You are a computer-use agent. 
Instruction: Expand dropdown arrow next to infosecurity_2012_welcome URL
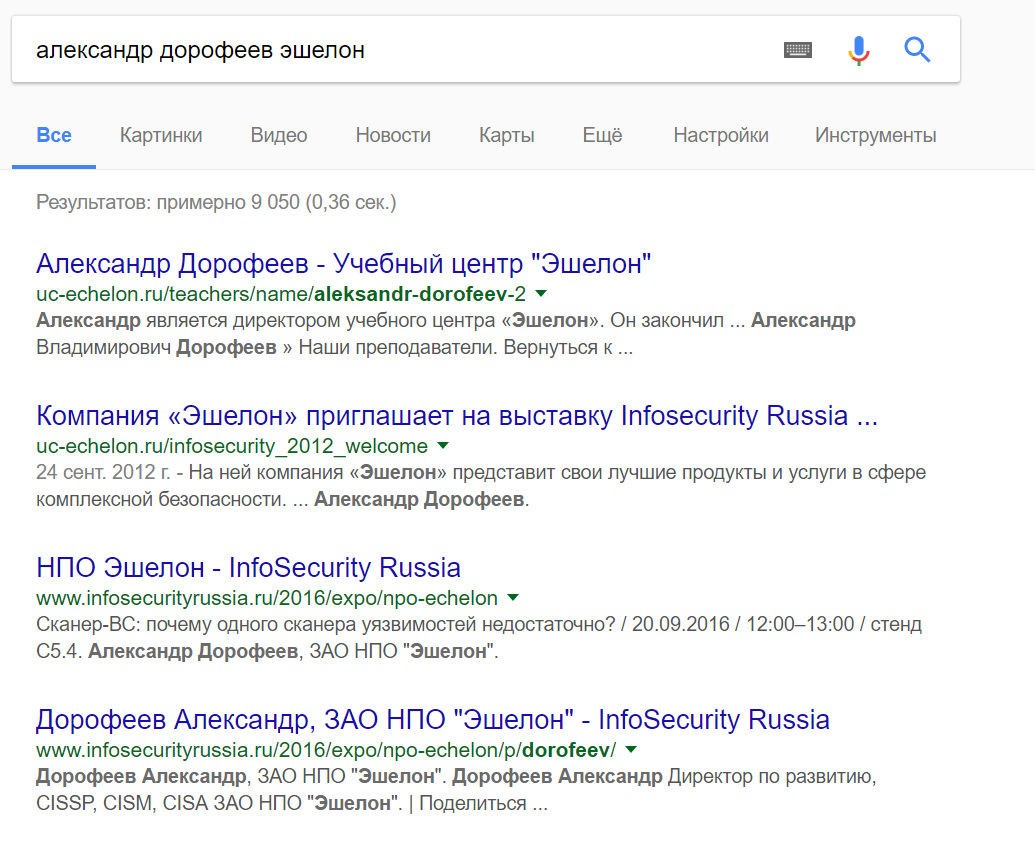point(443,445)
